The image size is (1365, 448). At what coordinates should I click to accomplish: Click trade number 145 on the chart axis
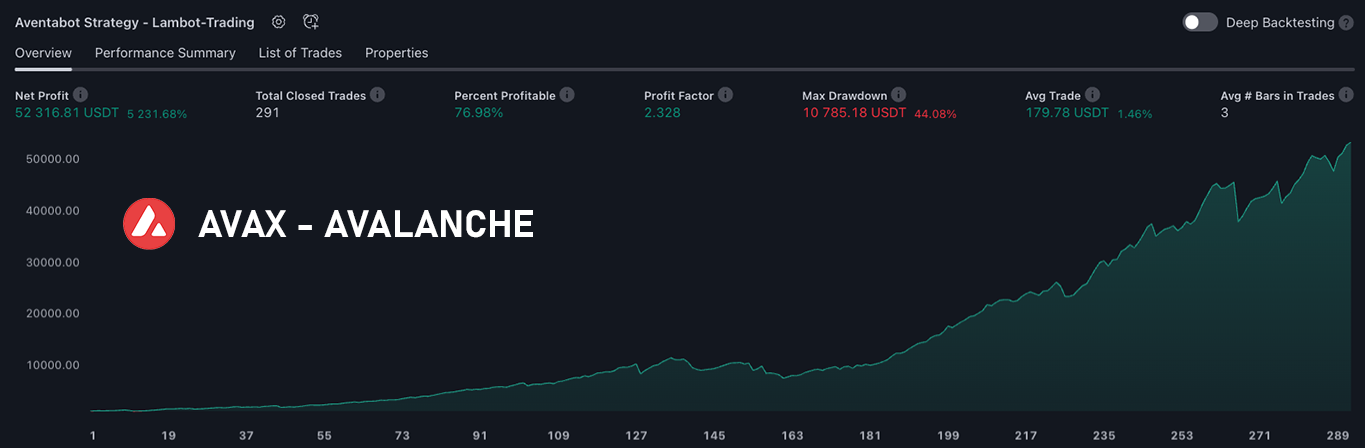click(714, 436)
